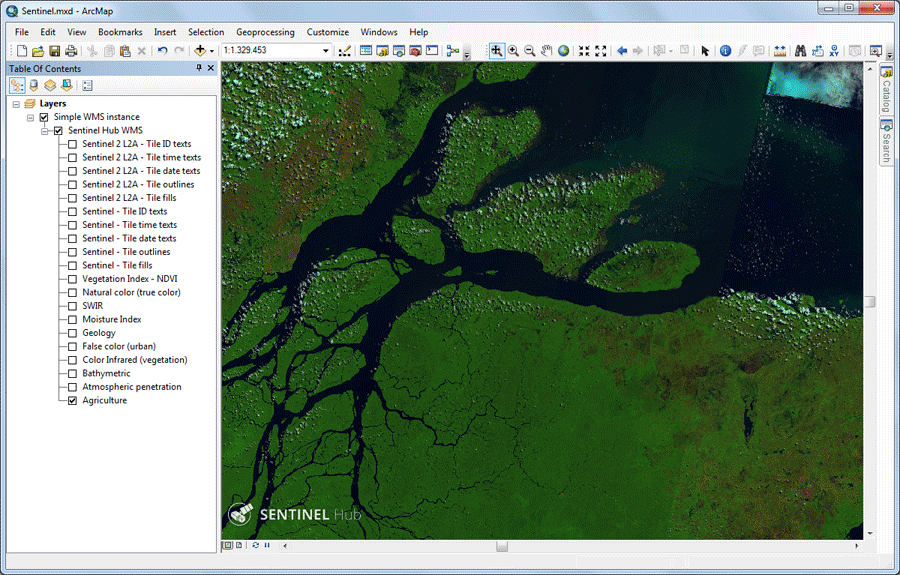Open the Edit menu
The height and width of the screenshot is (575, 900).
[48, 32]
